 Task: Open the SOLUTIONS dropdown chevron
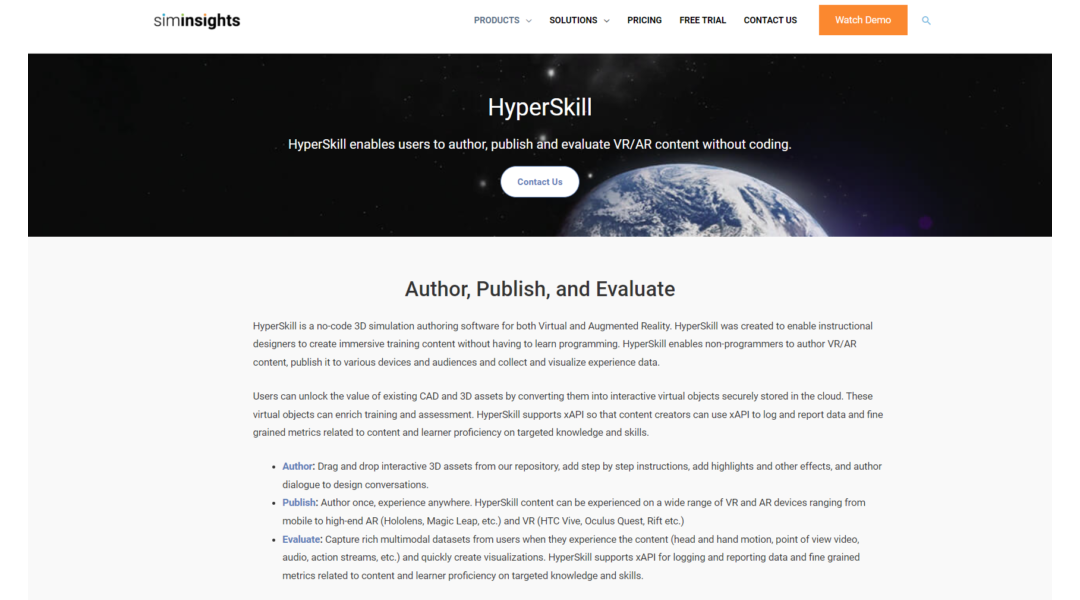coord(604,20)
